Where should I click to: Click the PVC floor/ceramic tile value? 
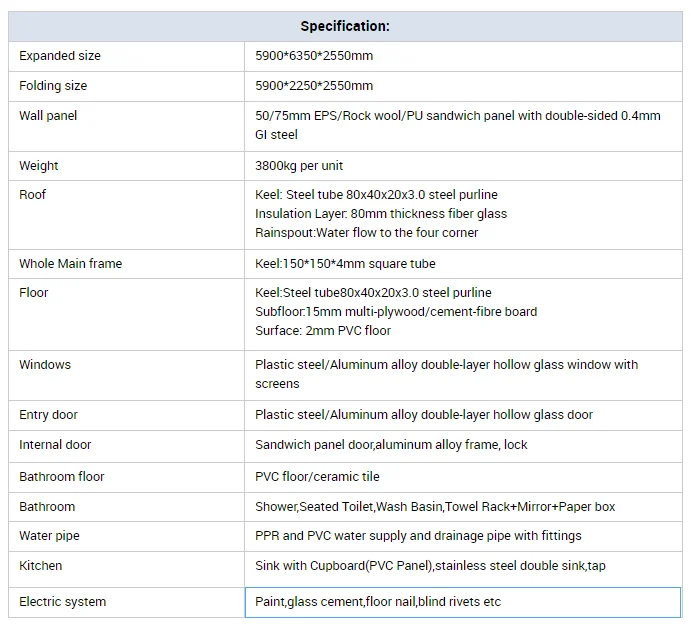(x=317, y=477)
